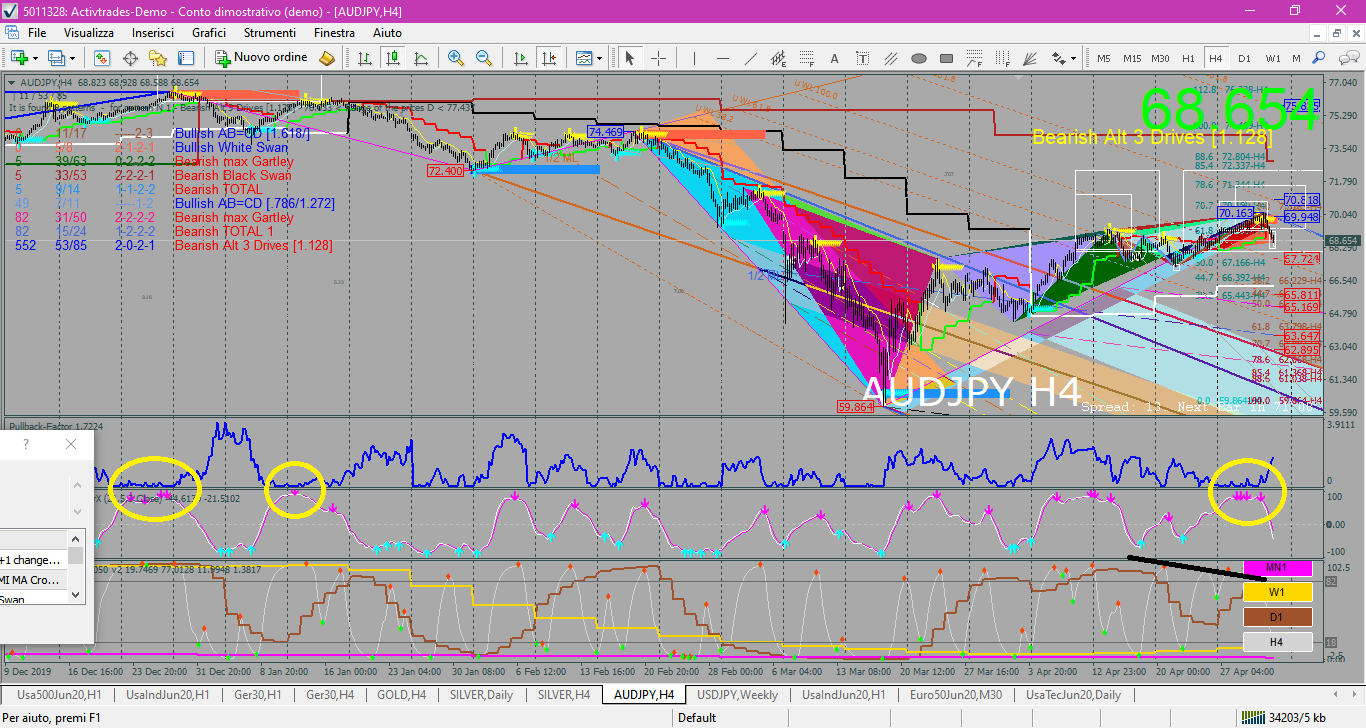Open the Strumenti menu

(x=270, y=33)
